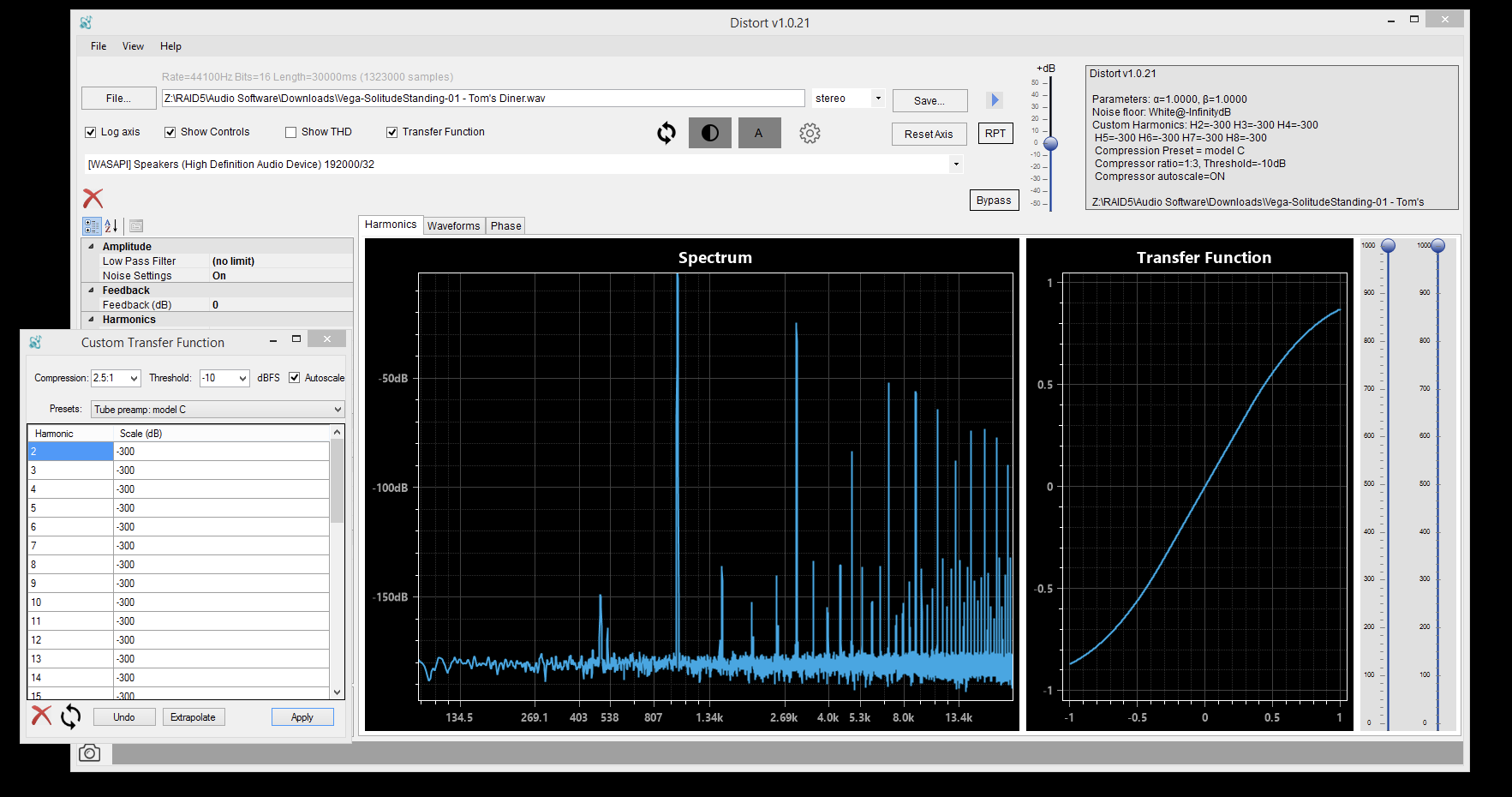The width and height of the screenshot is (1512, 797).
Task: Switch to the Phase tab
Action: (x=505, y=226)
